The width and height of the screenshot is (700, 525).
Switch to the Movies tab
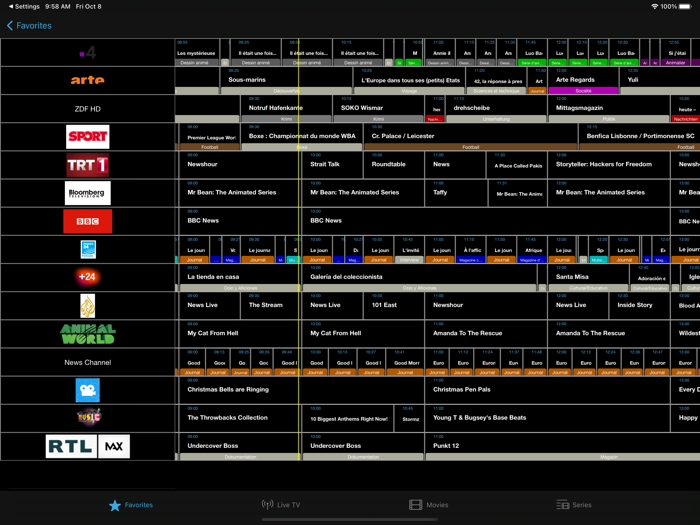pos(429,505)
